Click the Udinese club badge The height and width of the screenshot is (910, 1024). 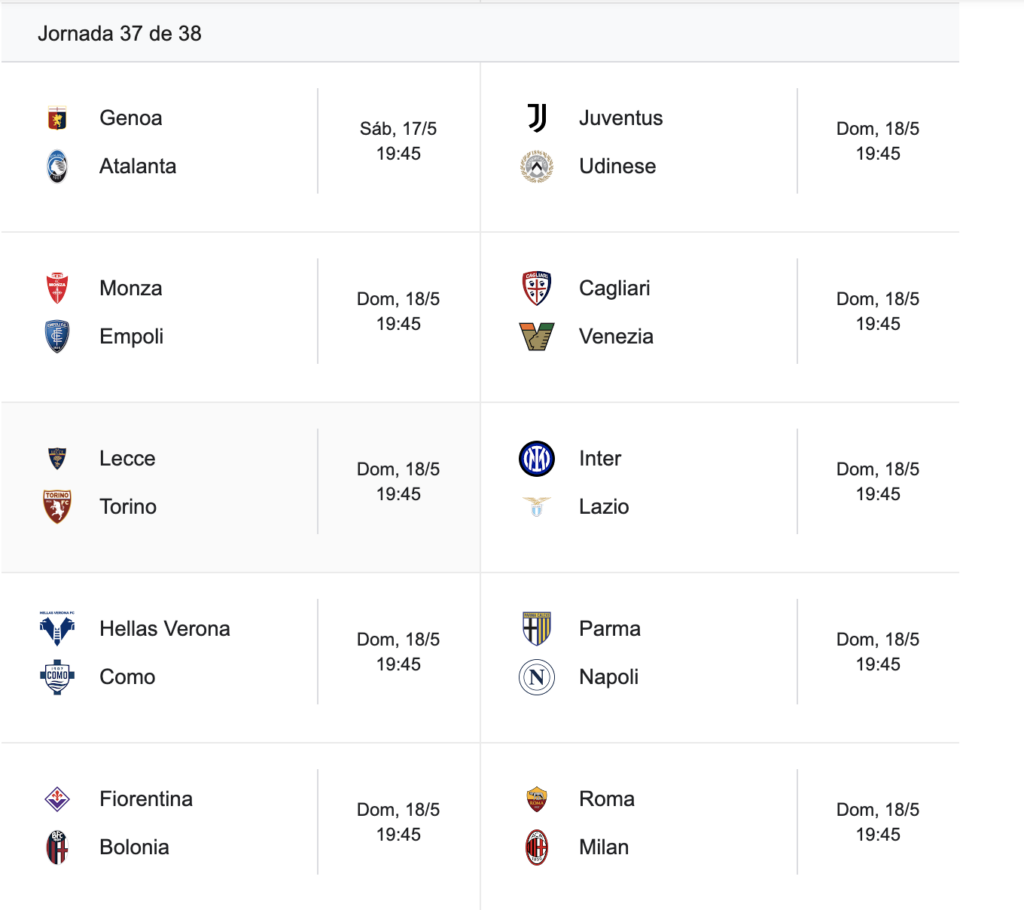click(537, 167)
